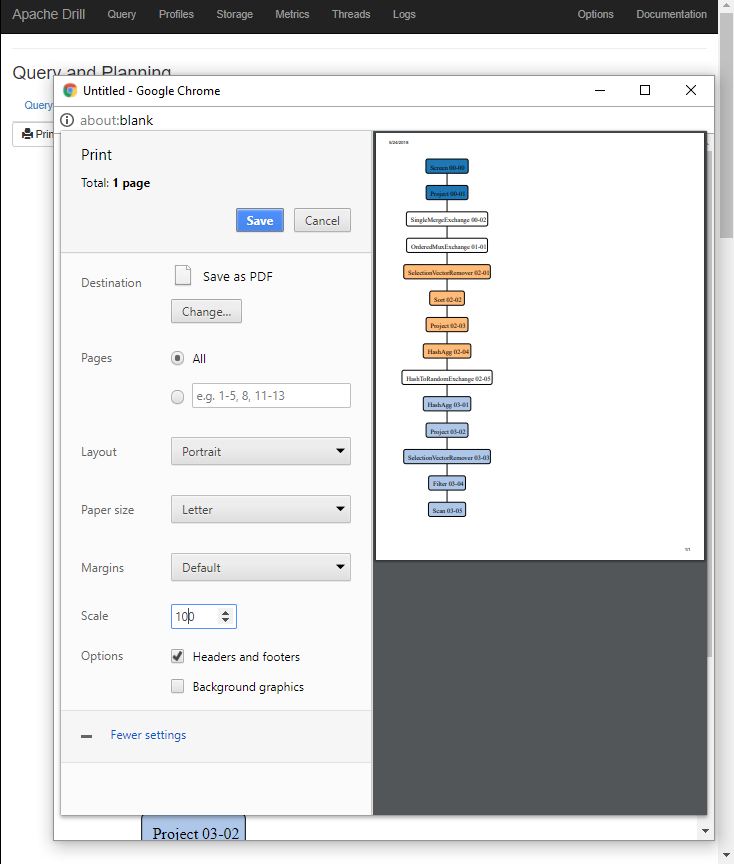Click the Scan 03-05 node in preview
Viewport: 734px width, 864px height.
pos(447,510)
